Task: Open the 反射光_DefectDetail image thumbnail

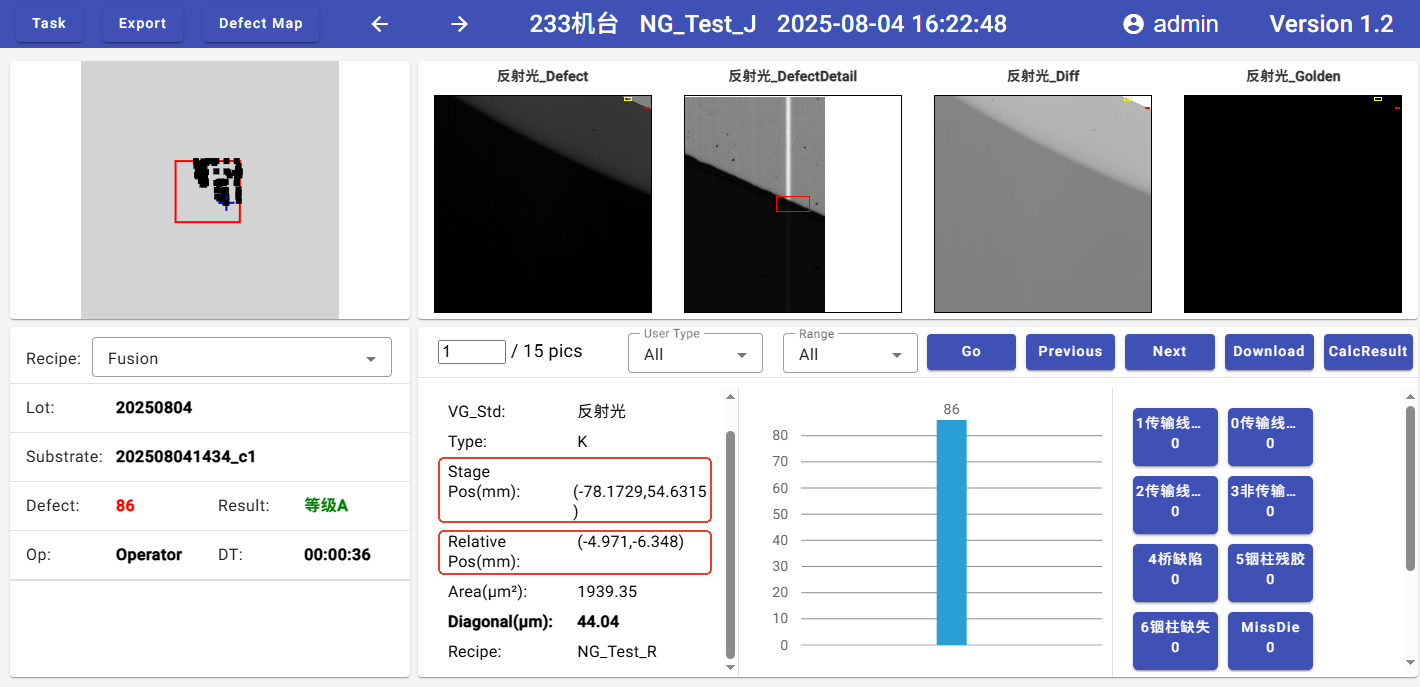Action: (792, 204)
